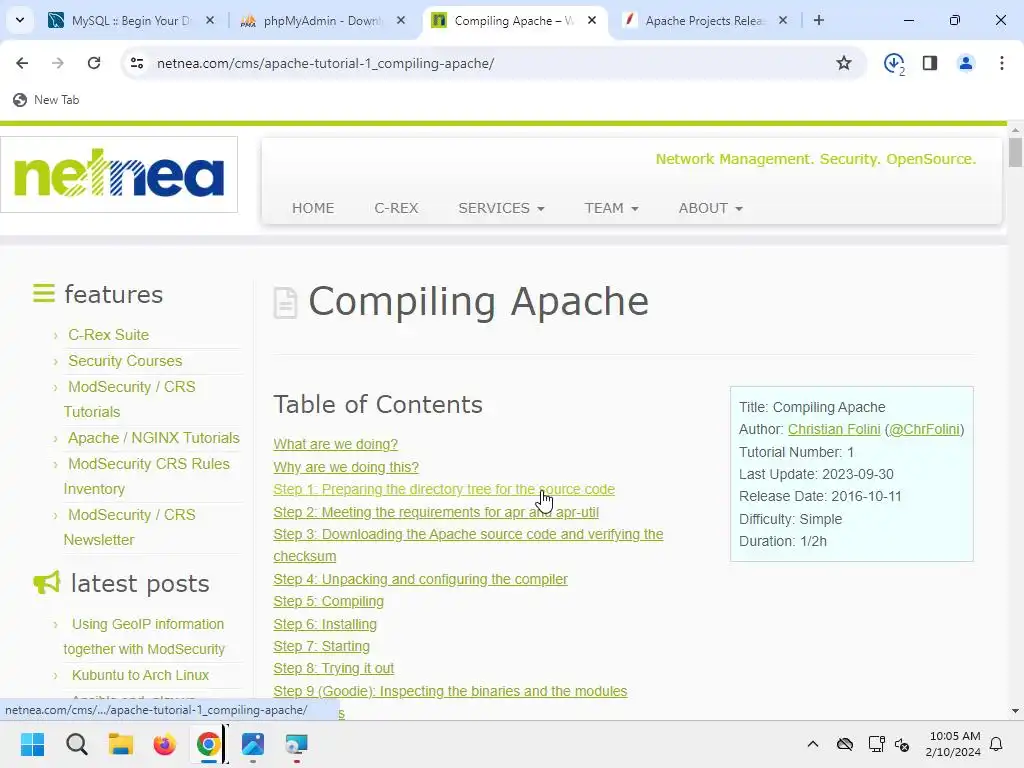
Task: Open Step 2 apr requirements link
Action: (x=436, y=512)
